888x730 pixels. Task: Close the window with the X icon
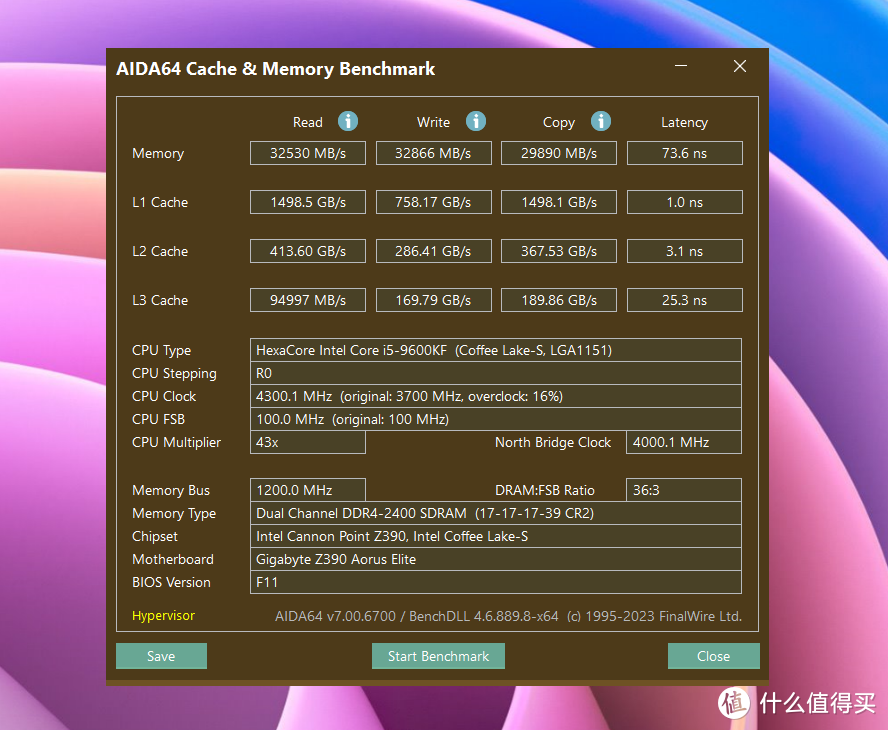tap(740, 66)
